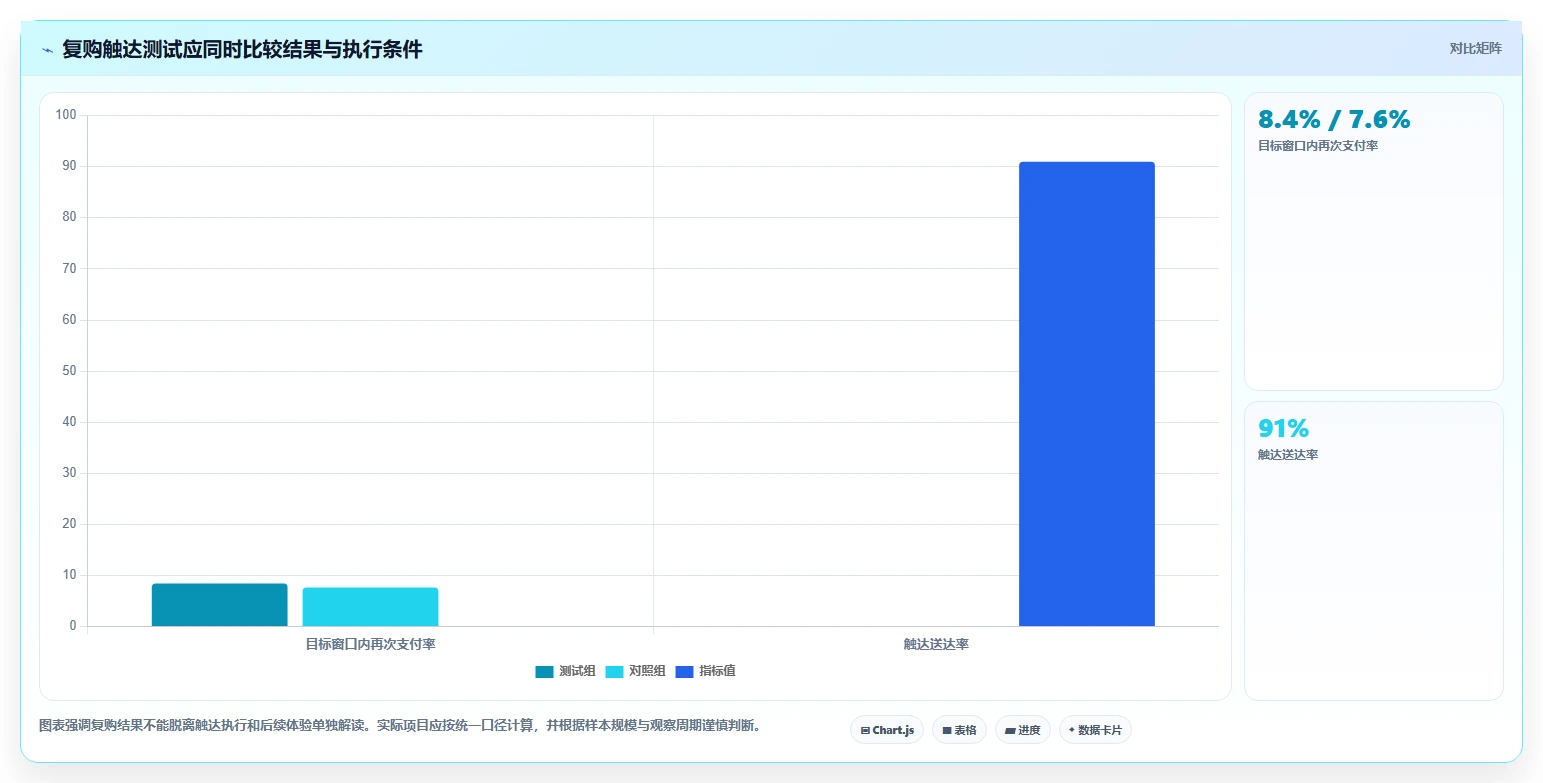Select the 数据卡片 chip
1543x783 pixels.
(1095, 730)
